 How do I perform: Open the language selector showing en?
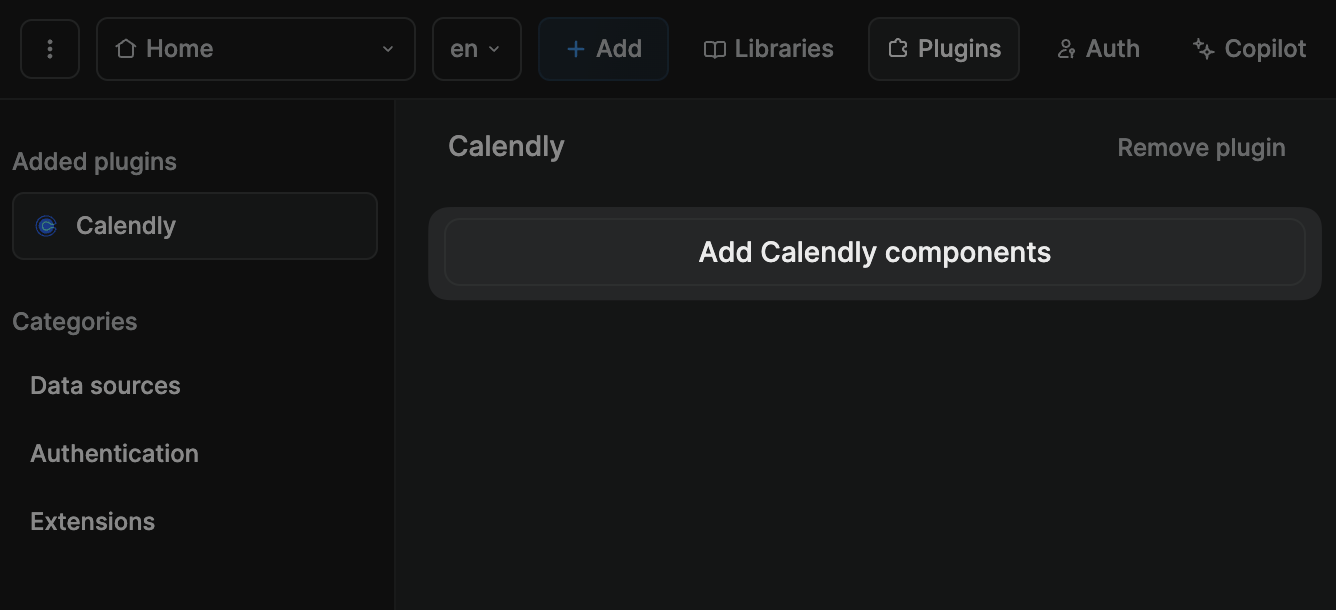coord(477,47)
